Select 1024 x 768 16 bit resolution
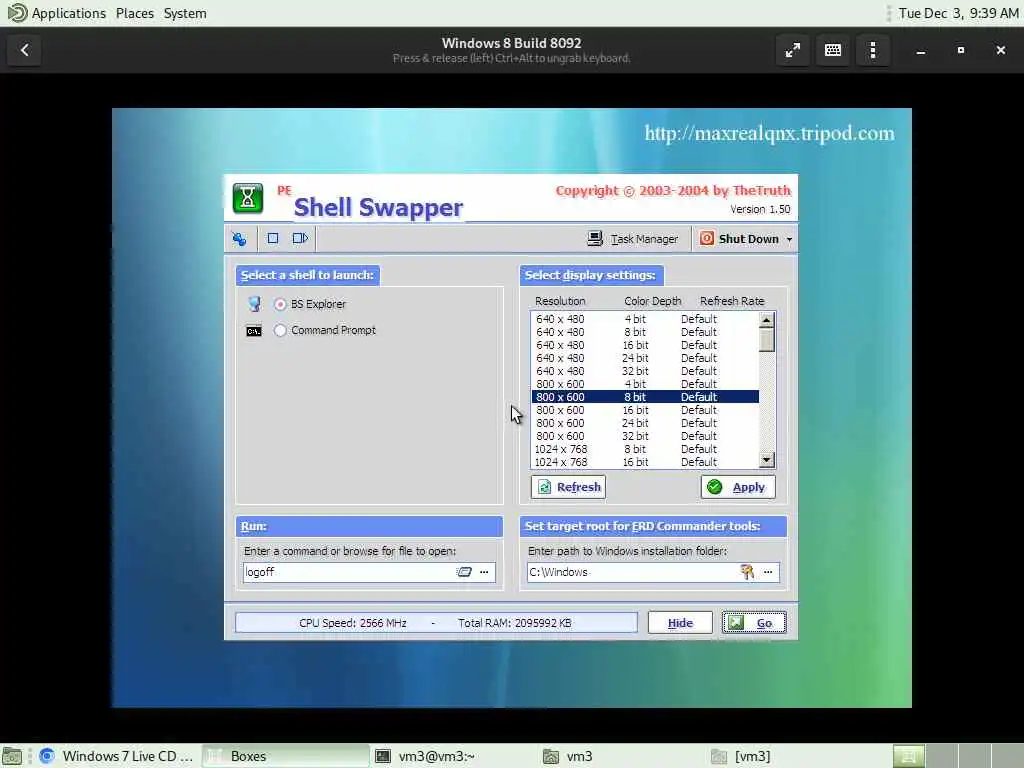Screen dimensions: 1024x768 (645, 462)
